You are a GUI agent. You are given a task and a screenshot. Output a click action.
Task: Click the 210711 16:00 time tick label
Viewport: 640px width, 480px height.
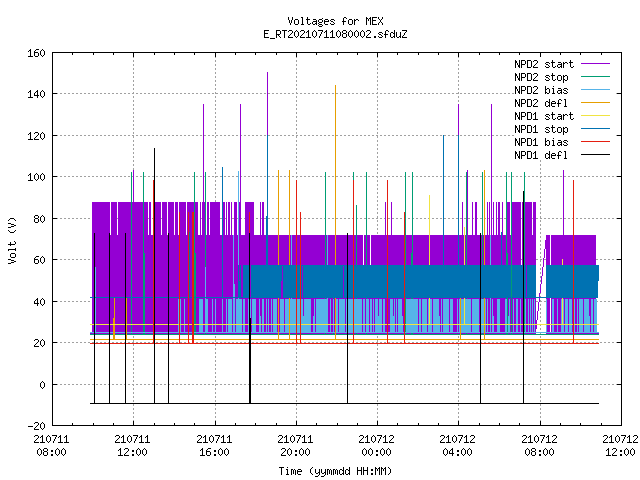(214, 446)
